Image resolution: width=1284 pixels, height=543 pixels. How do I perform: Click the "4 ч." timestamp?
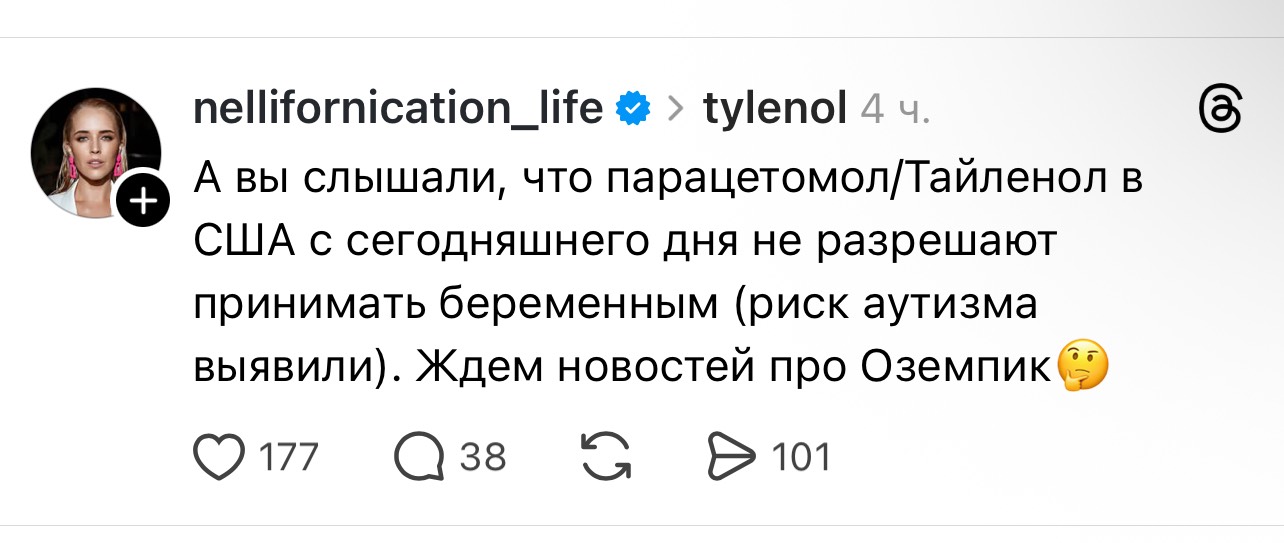coord(895,108)
